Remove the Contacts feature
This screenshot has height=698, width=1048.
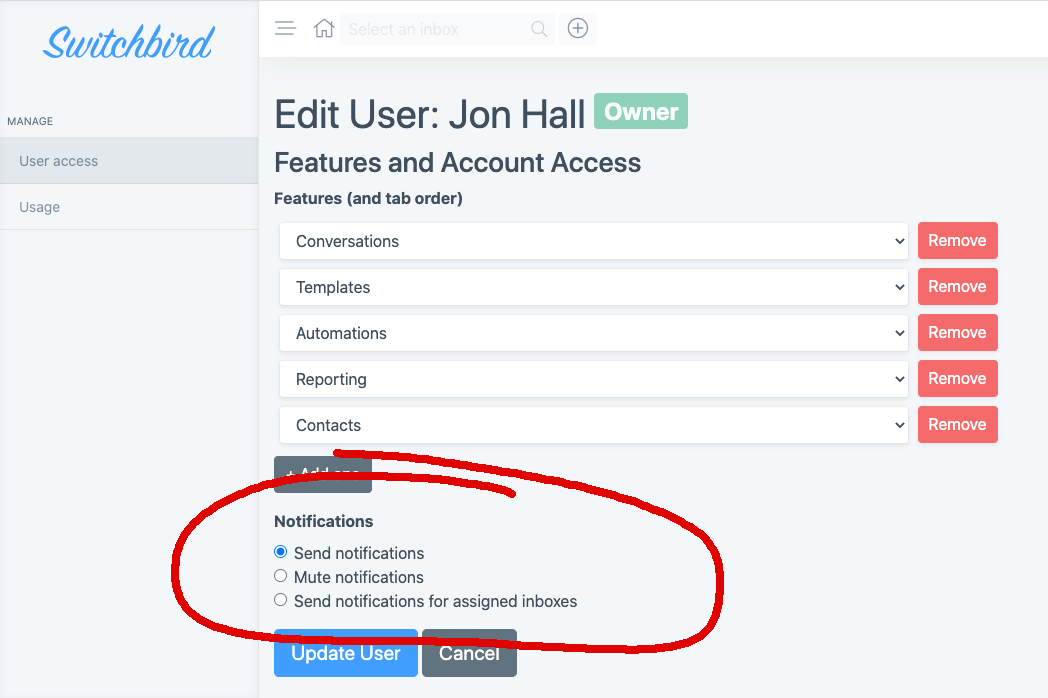(957, 425)
